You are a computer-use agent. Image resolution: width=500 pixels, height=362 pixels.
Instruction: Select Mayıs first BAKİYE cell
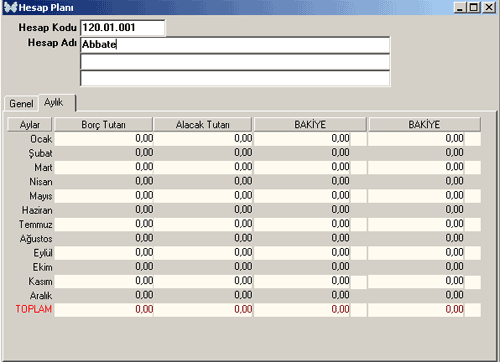point(302,196)
